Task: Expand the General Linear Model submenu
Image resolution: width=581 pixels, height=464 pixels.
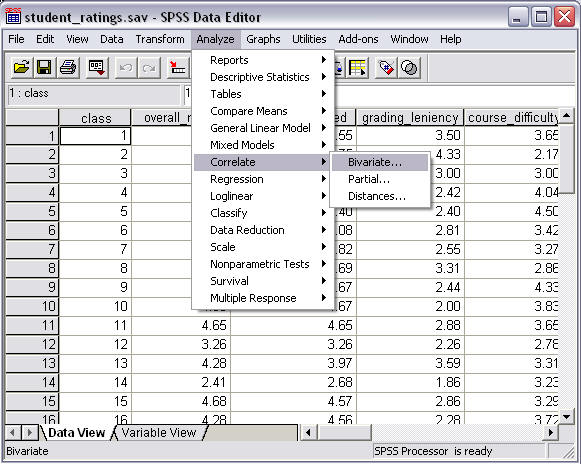Action: pos(262,128)
